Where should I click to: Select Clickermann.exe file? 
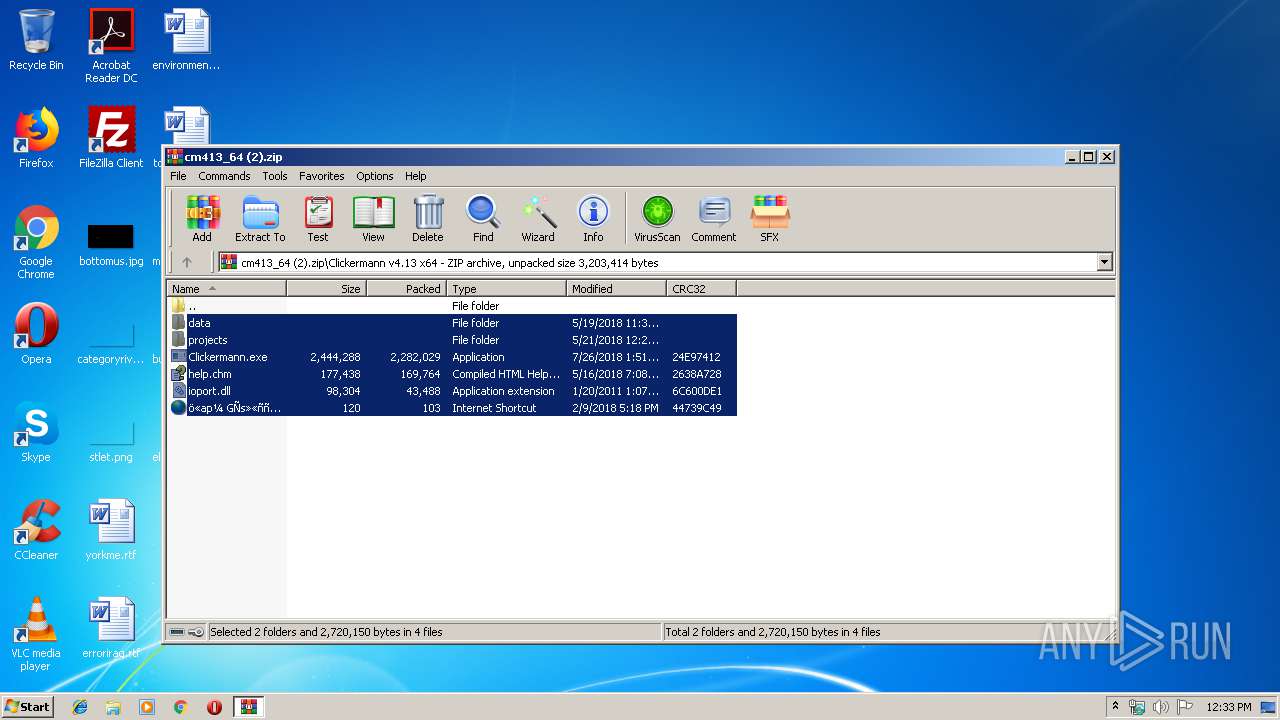click(452, 357)
